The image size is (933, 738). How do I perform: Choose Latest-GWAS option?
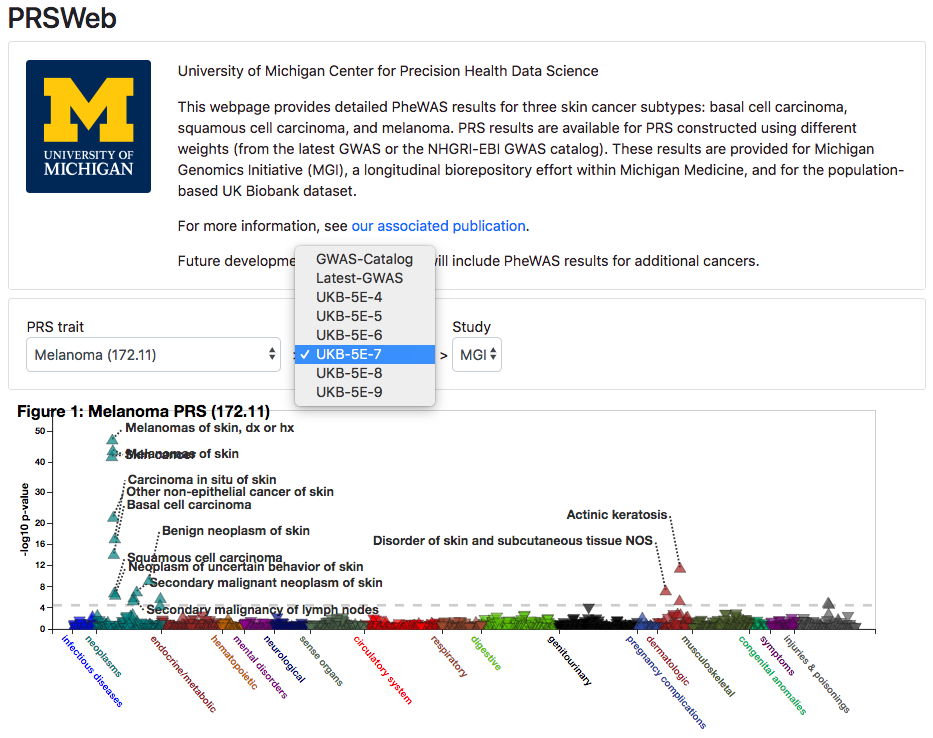[x=359, y=278]
